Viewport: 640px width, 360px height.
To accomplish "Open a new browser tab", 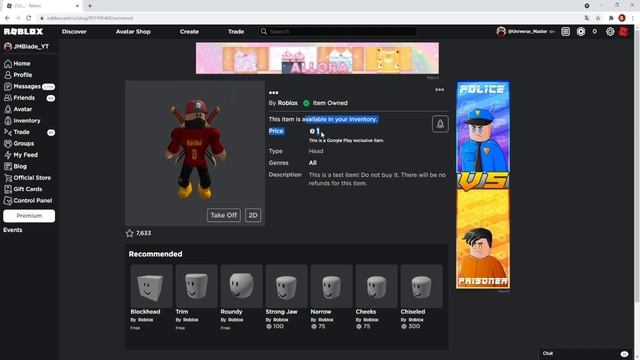I will (90, 6).
